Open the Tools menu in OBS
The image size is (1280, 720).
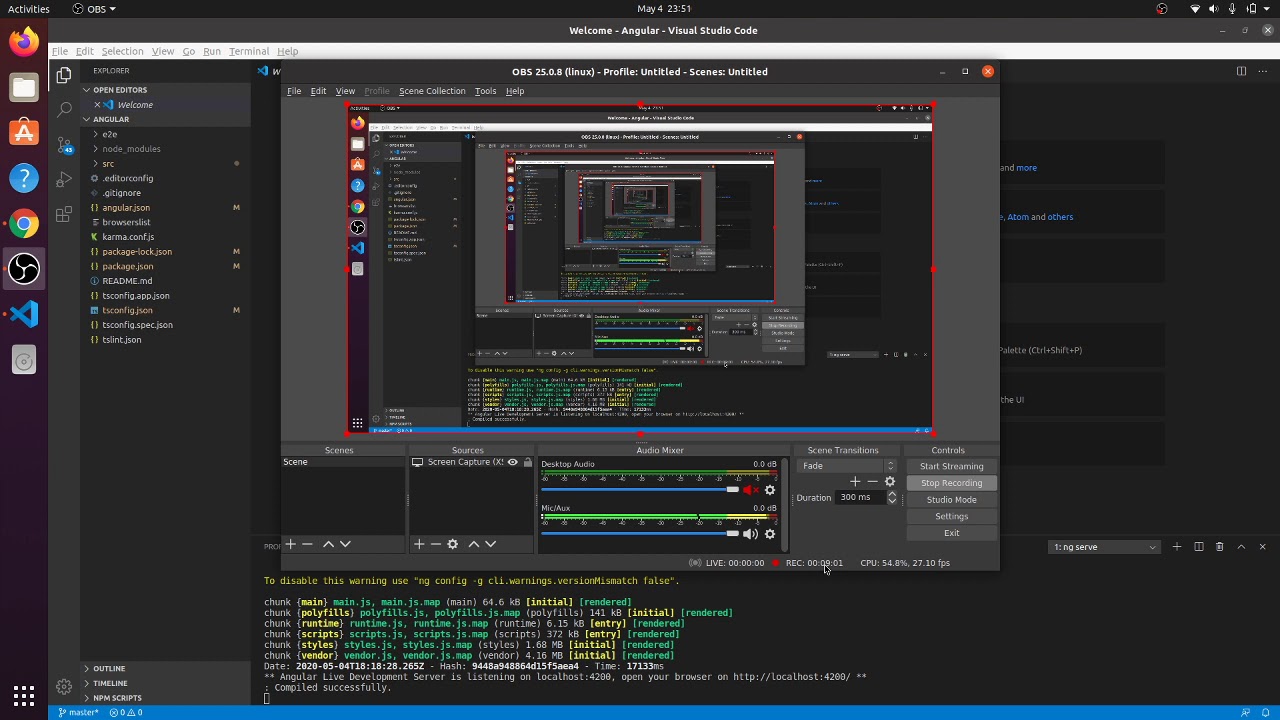tap(485, 91)
